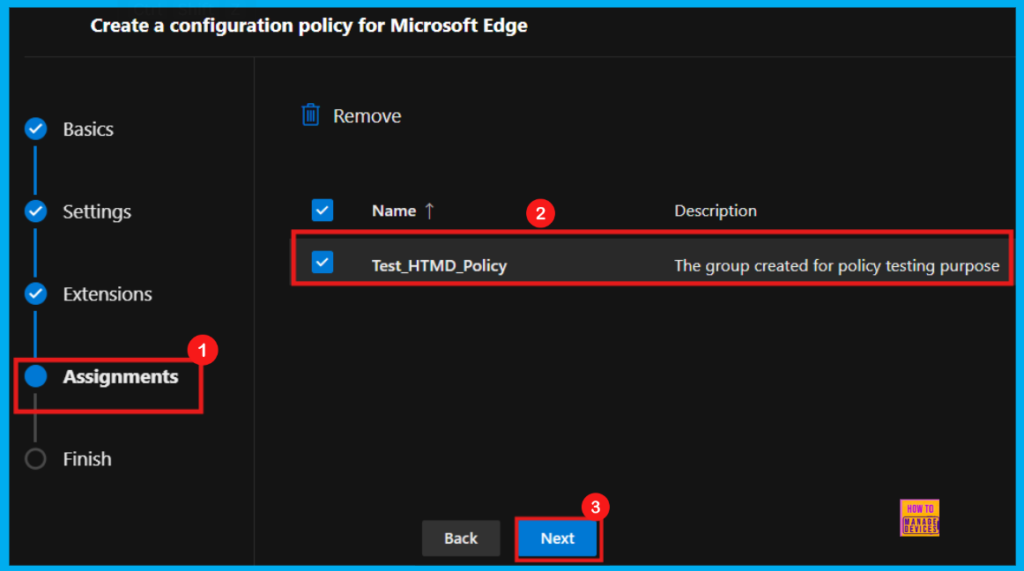Uncheck the Test_HTMD_Policy row checkbox
Screen dimensions: 1024x571
coord(322,262)
